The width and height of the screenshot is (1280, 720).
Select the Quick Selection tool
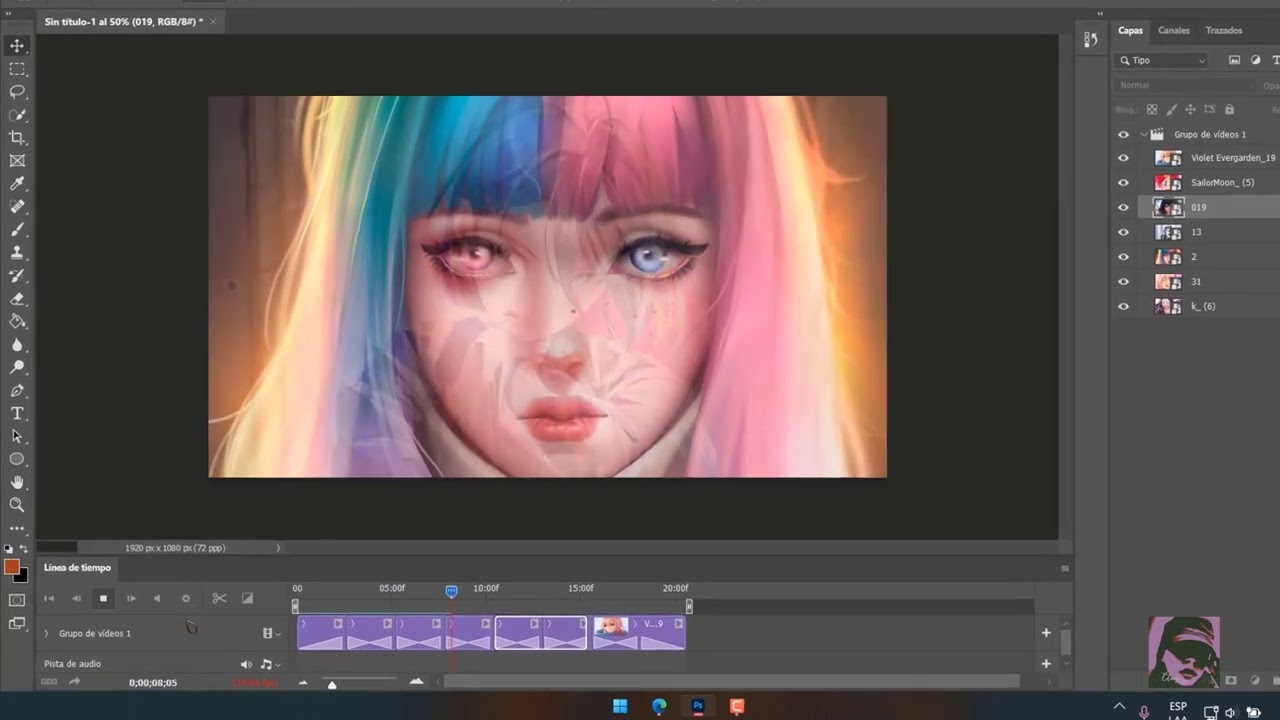point(17,115)
